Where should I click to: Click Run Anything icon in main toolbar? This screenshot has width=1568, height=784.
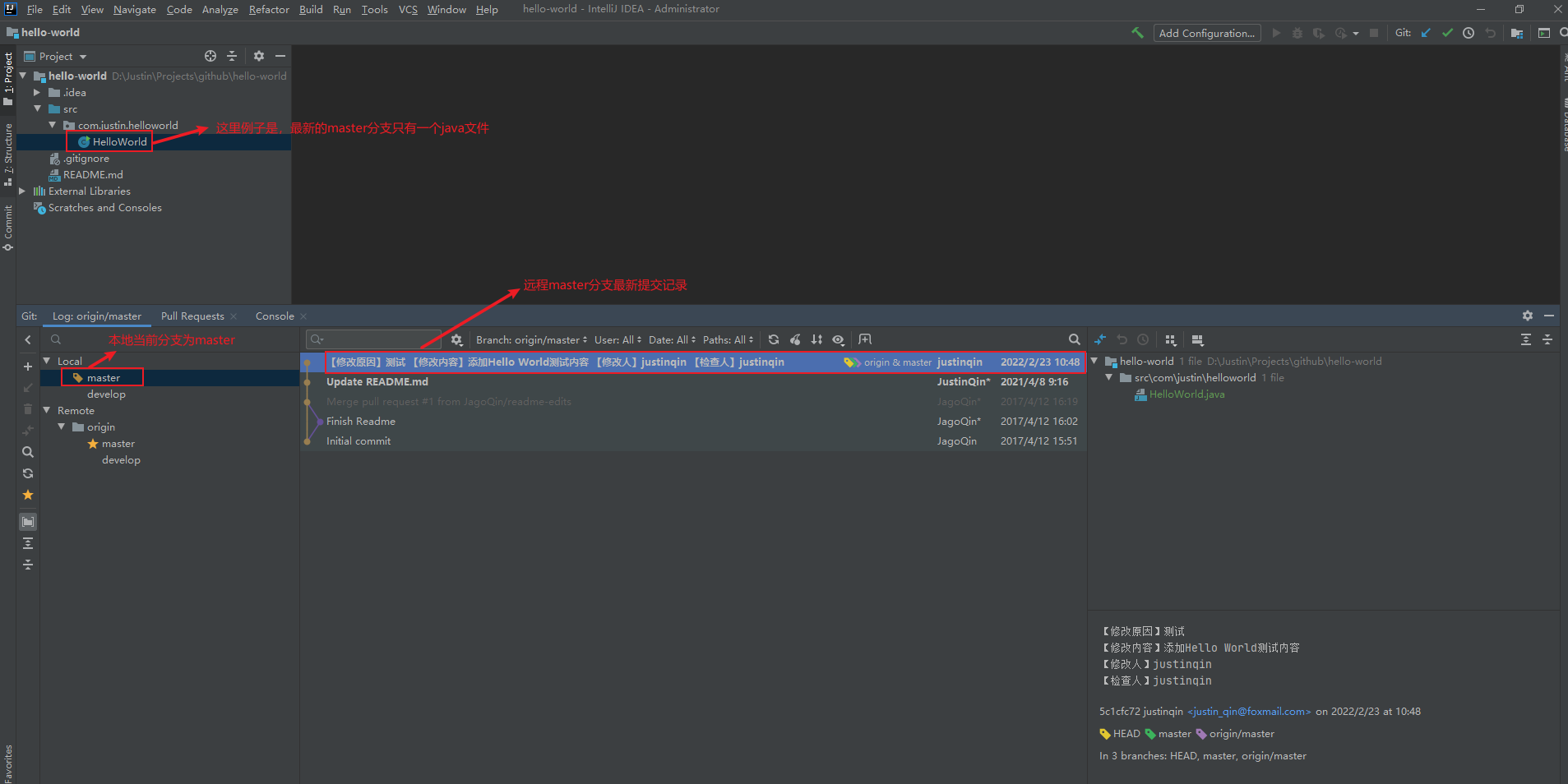pos(1544,33)
